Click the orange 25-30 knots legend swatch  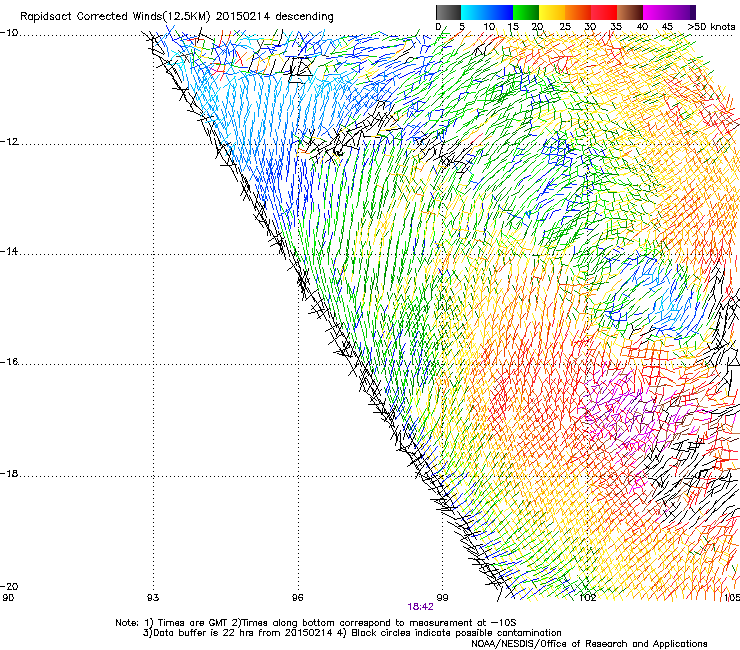578,12
